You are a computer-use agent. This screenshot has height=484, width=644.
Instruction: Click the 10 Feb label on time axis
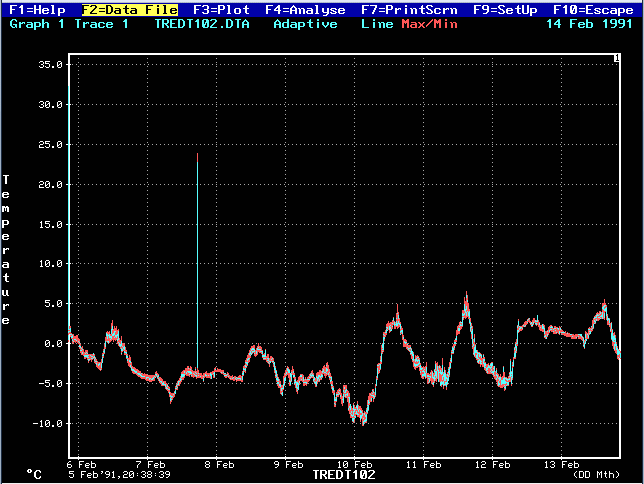[x=356, y=464]
